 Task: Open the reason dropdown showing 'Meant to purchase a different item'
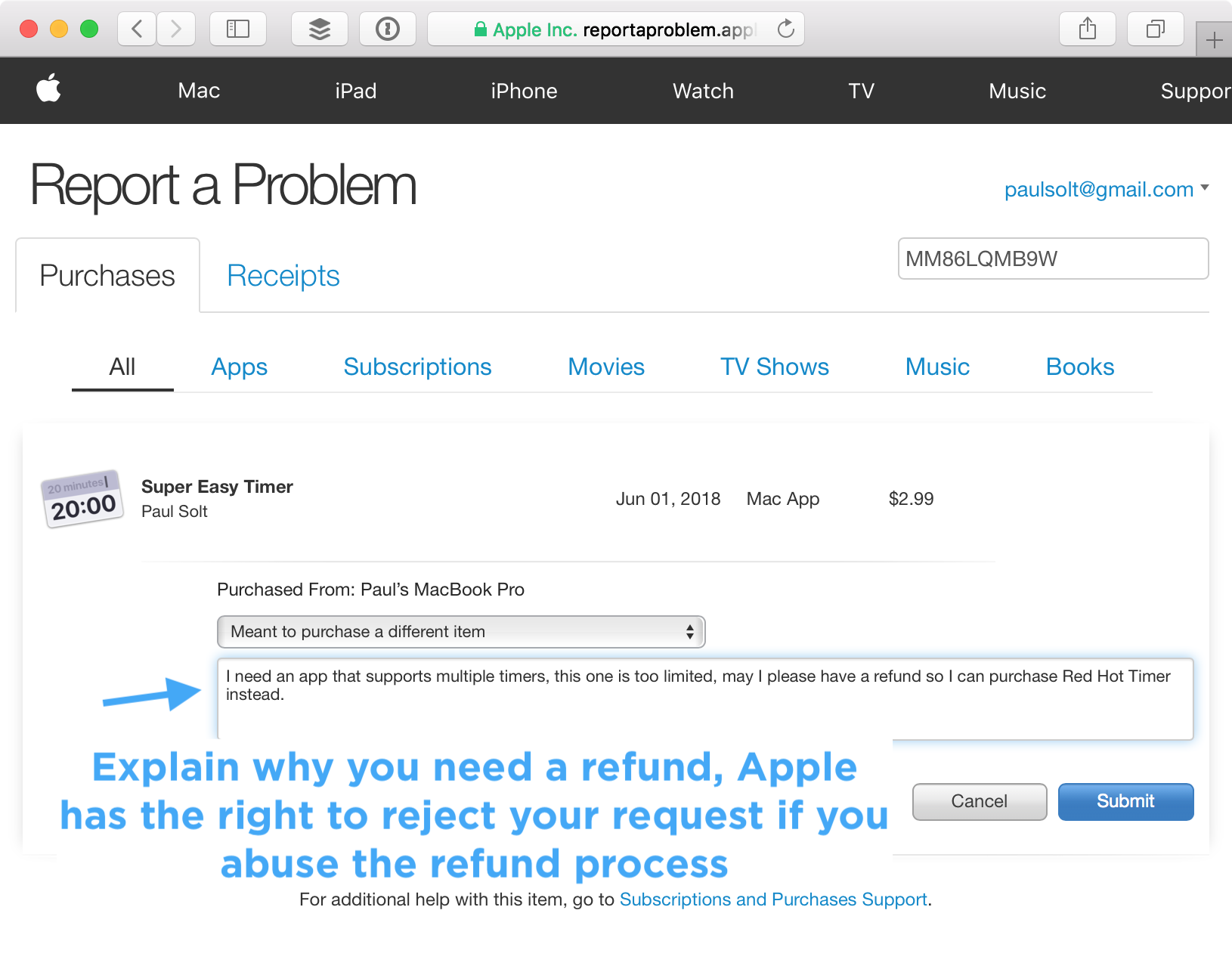coord(460,632)
